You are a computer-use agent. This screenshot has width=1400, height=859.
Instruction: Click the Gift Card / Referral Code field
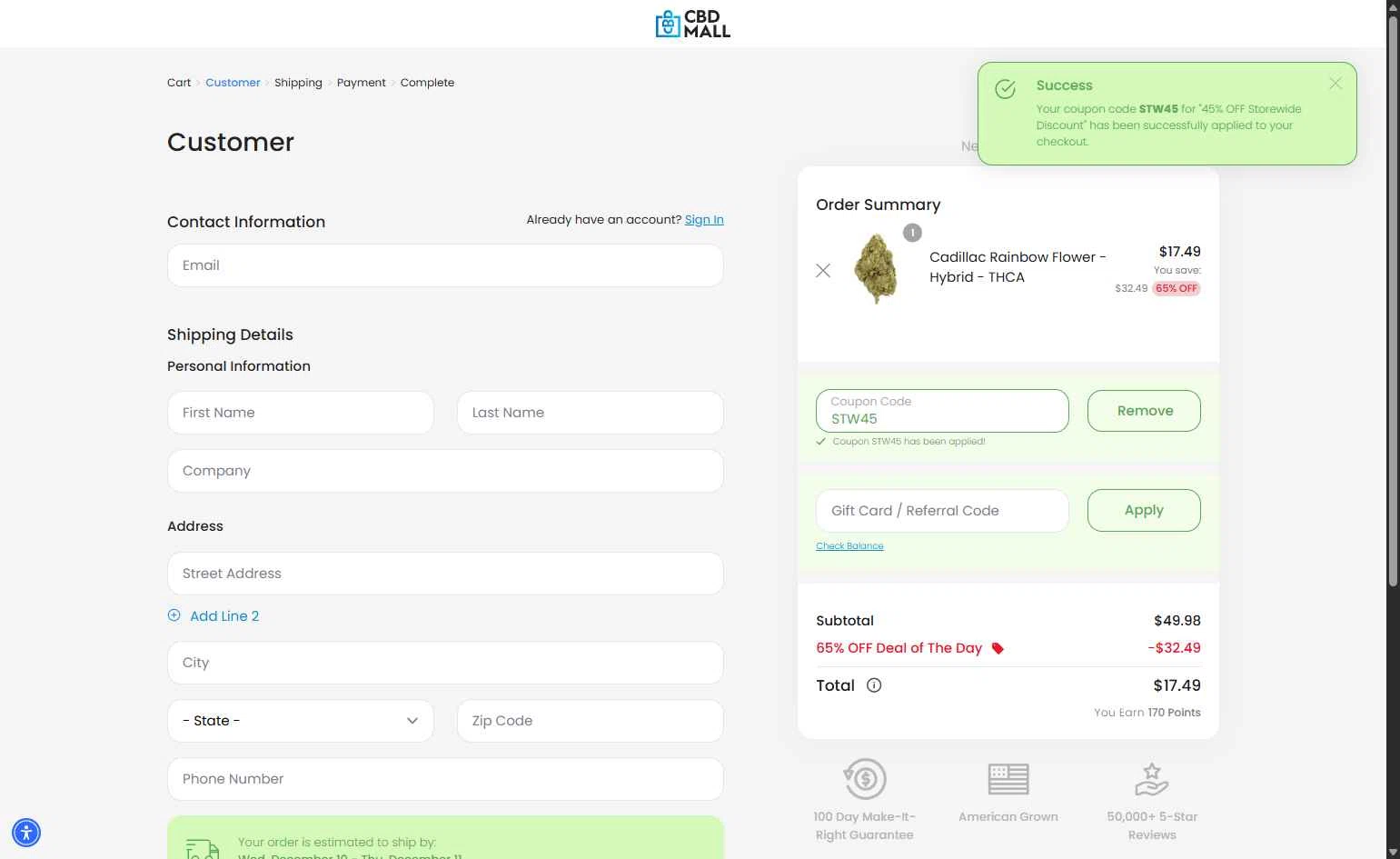[x=942, y=511]
